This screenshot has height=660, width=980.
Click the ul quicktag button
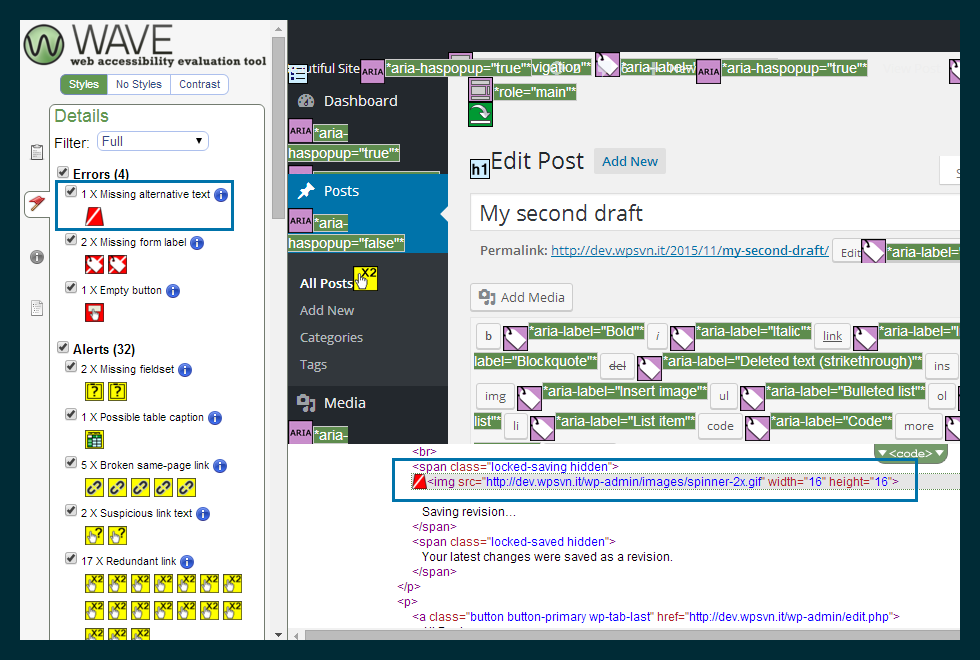724,396
